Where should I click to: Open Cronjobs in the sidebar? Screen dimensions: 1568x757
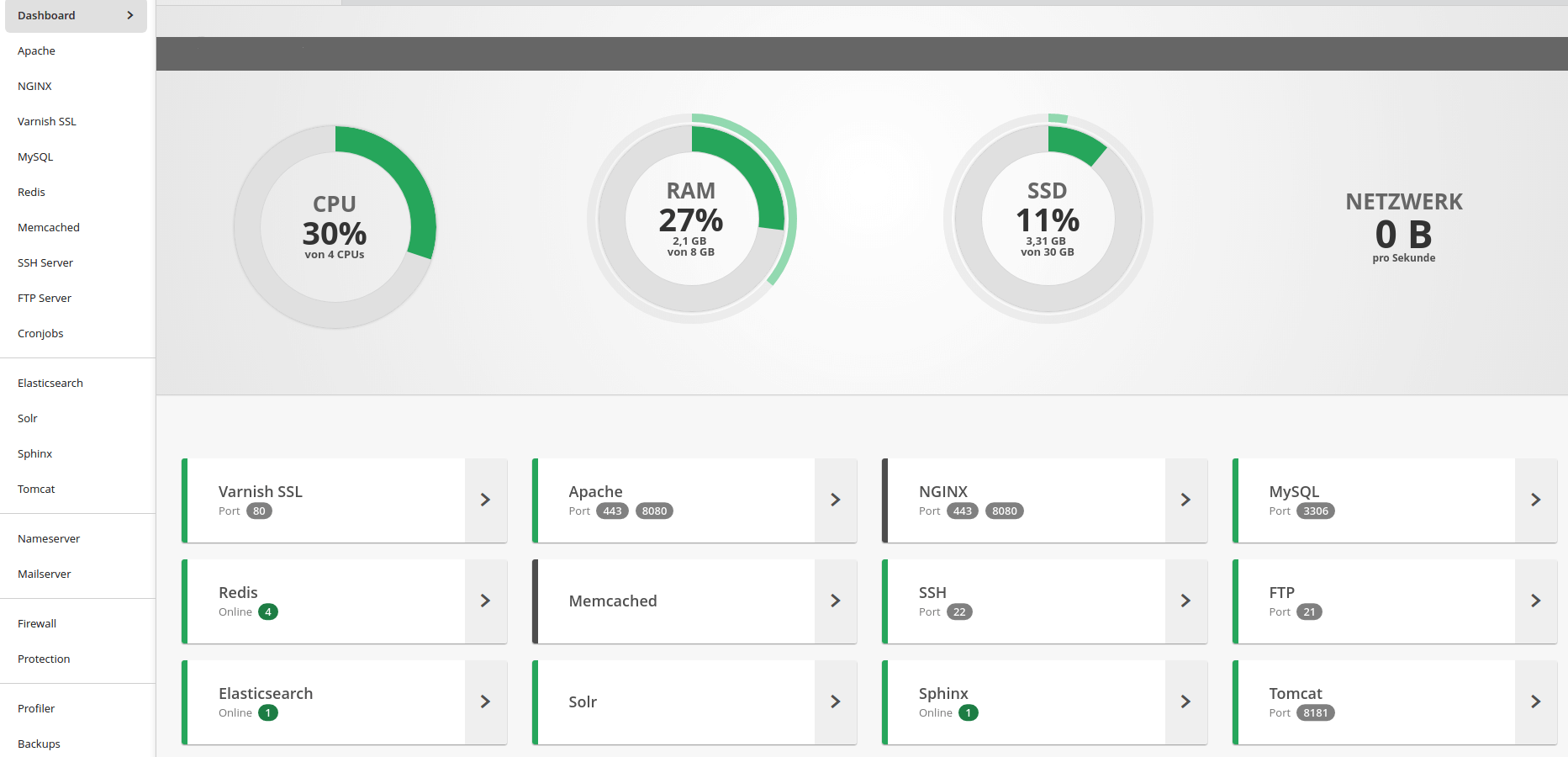click(40, 333)
